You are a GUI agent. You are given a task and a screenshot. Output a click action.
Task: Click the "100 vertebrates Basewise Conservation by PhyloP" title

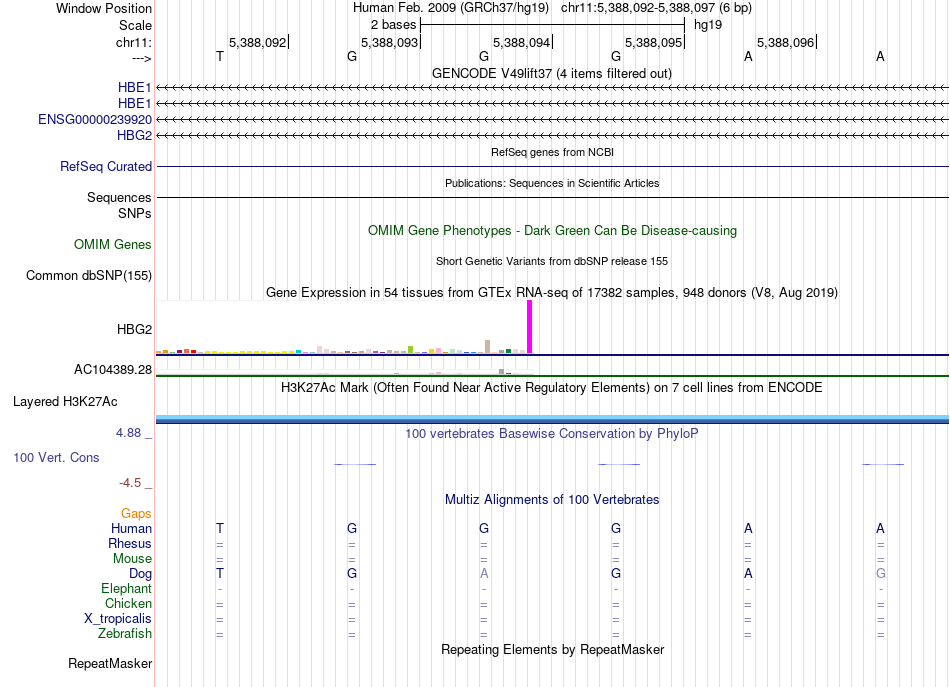coord(552,434)
